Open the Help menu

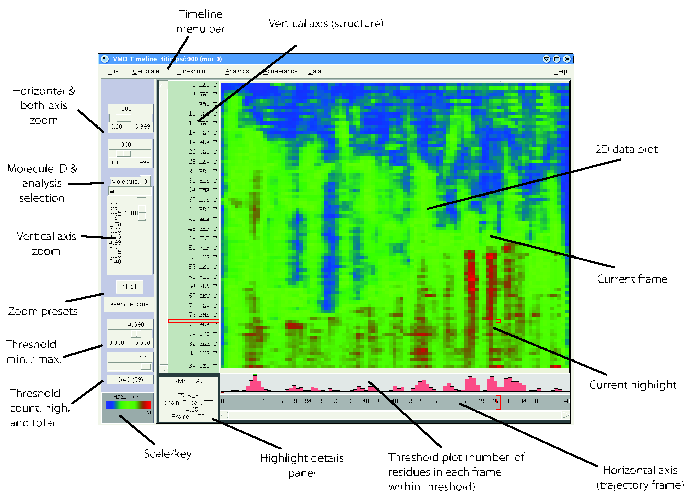(x=563, y=72)
